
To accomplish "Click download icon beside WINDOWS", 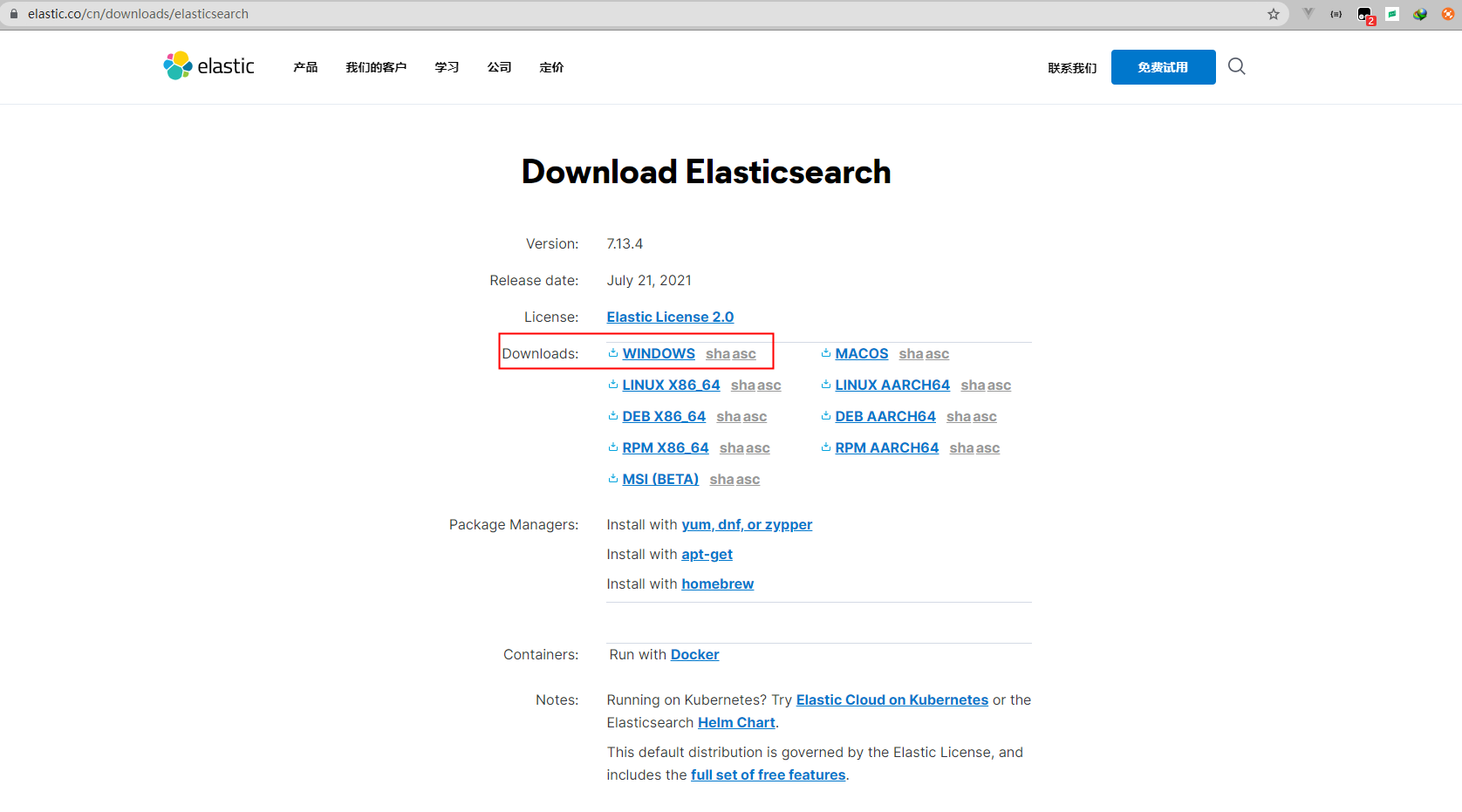I will coord(613,353).
